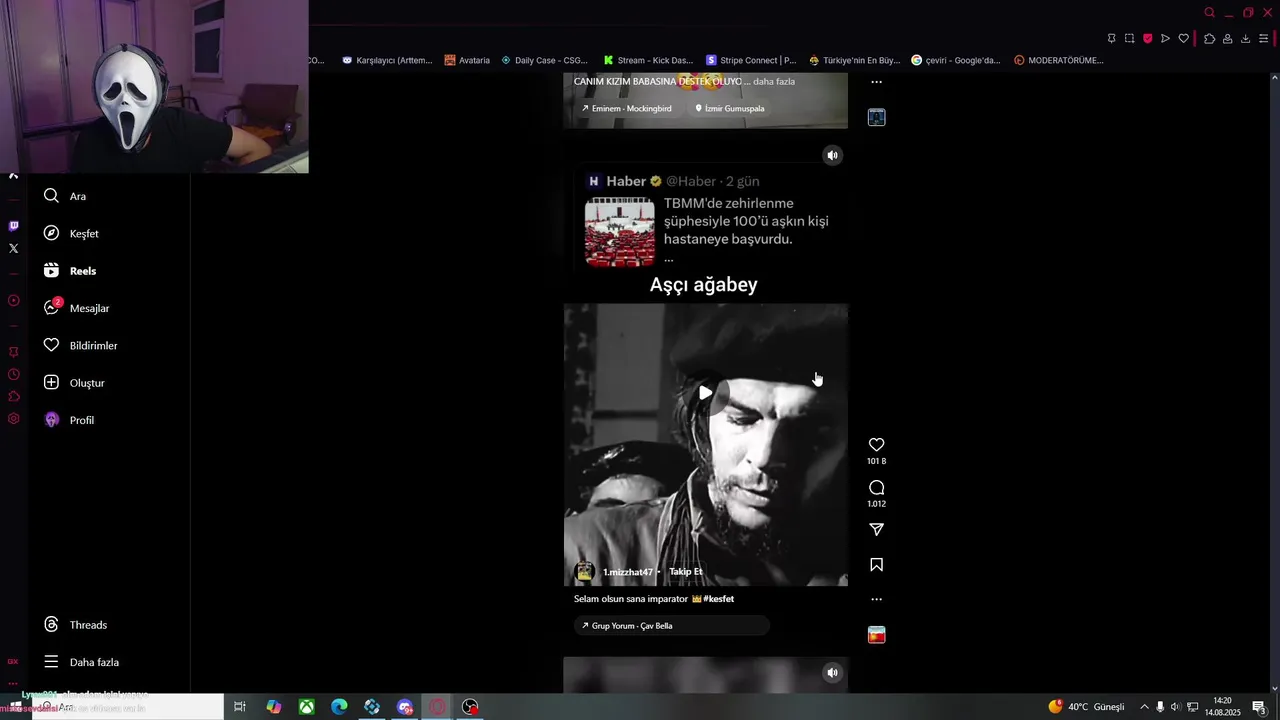Image resolution: width=1280 pixels, height=720 pixels.
Task: Expand caption with daha fazla
Action: point(774,81)
